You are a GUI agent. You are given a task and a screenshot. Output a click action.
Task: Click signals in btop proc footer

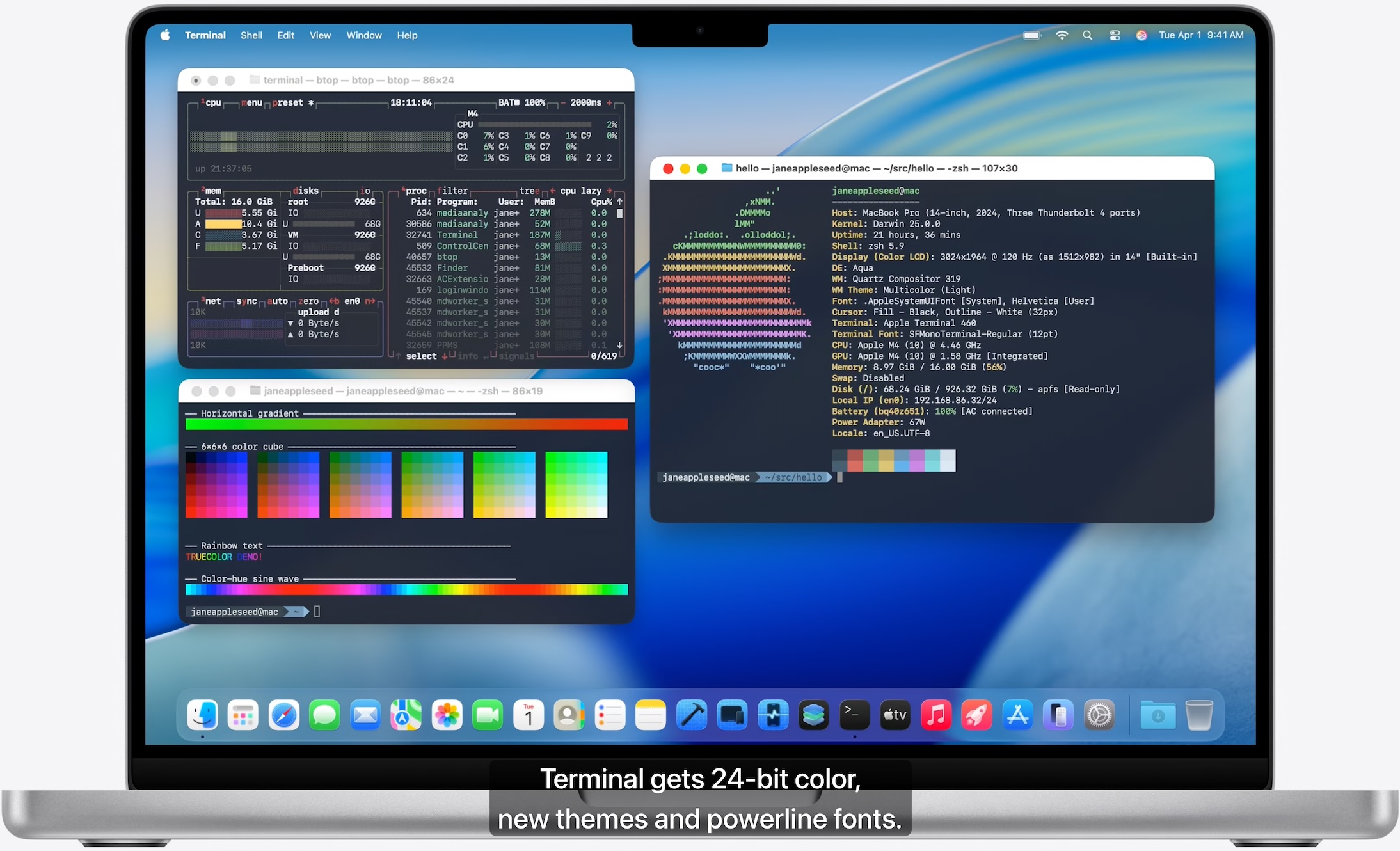coord(516,356)
